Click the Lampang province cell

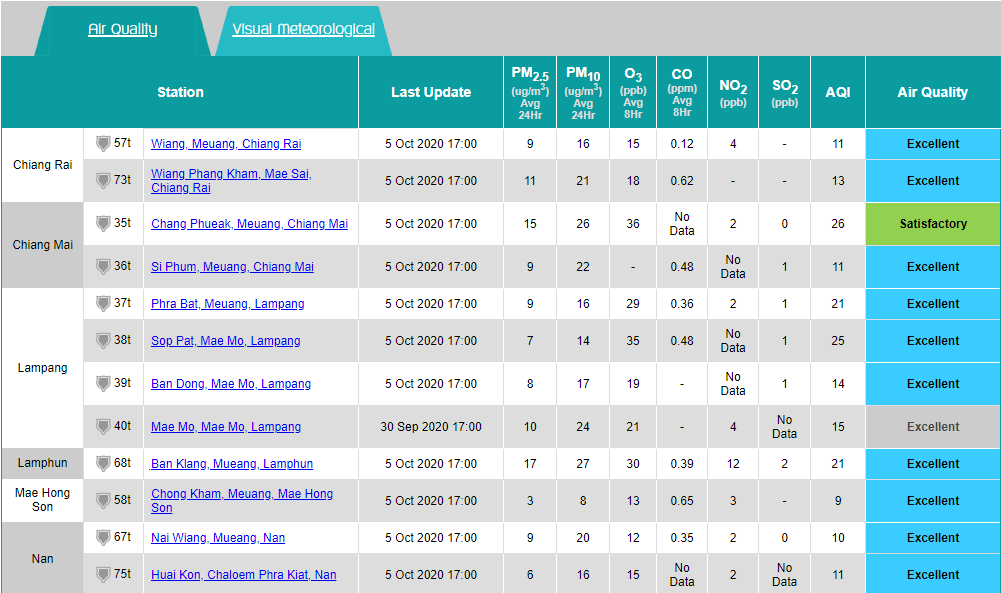(42, 368)
